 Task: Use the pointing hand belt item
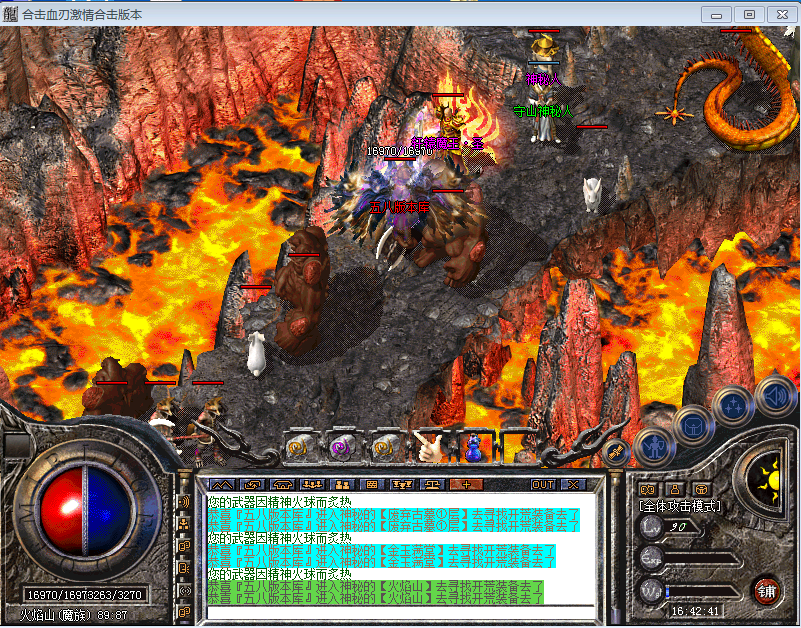pos(429,448)
